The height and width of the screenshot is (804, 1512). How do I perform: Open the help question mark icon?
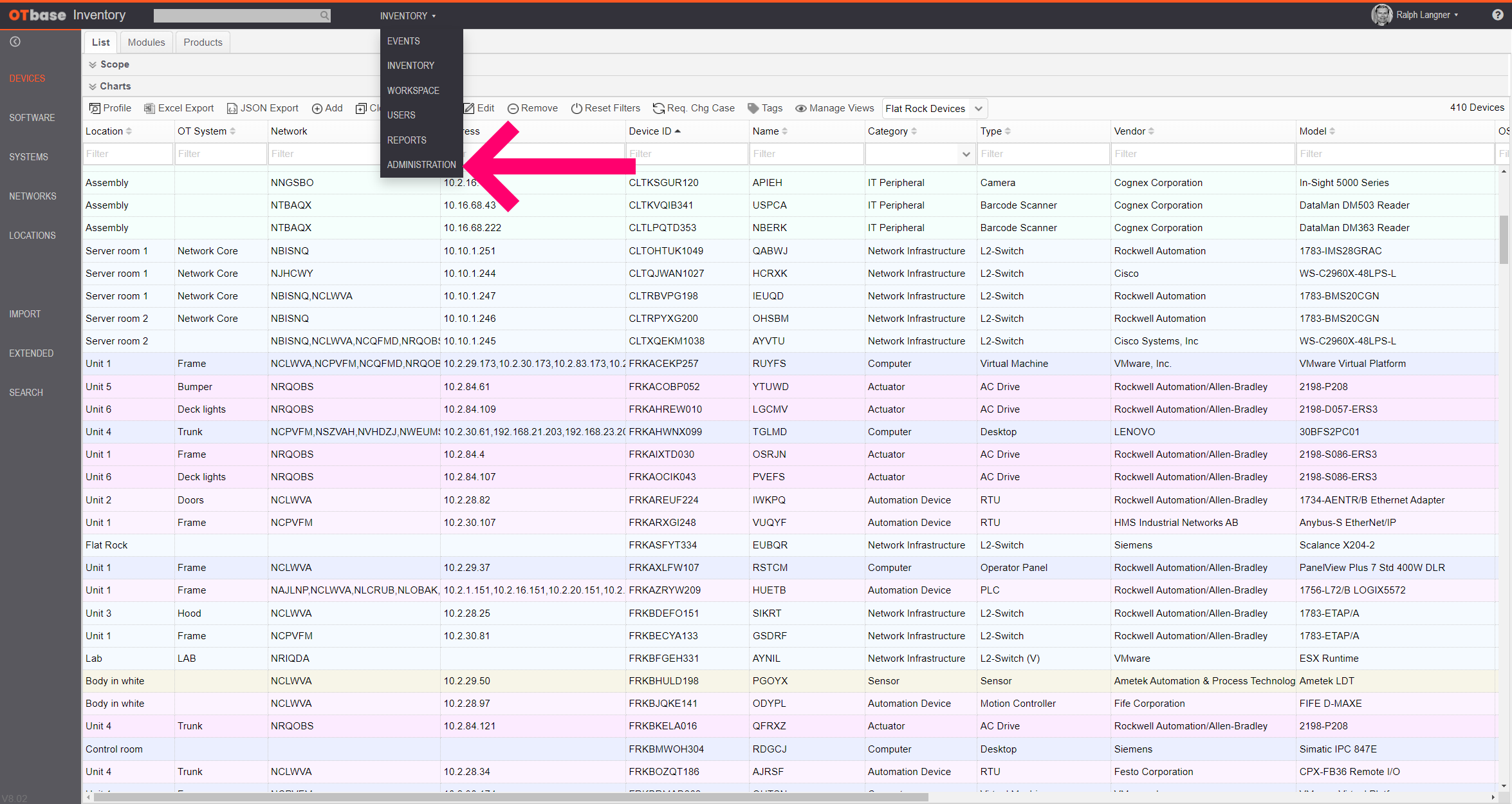pos(1498,15)
